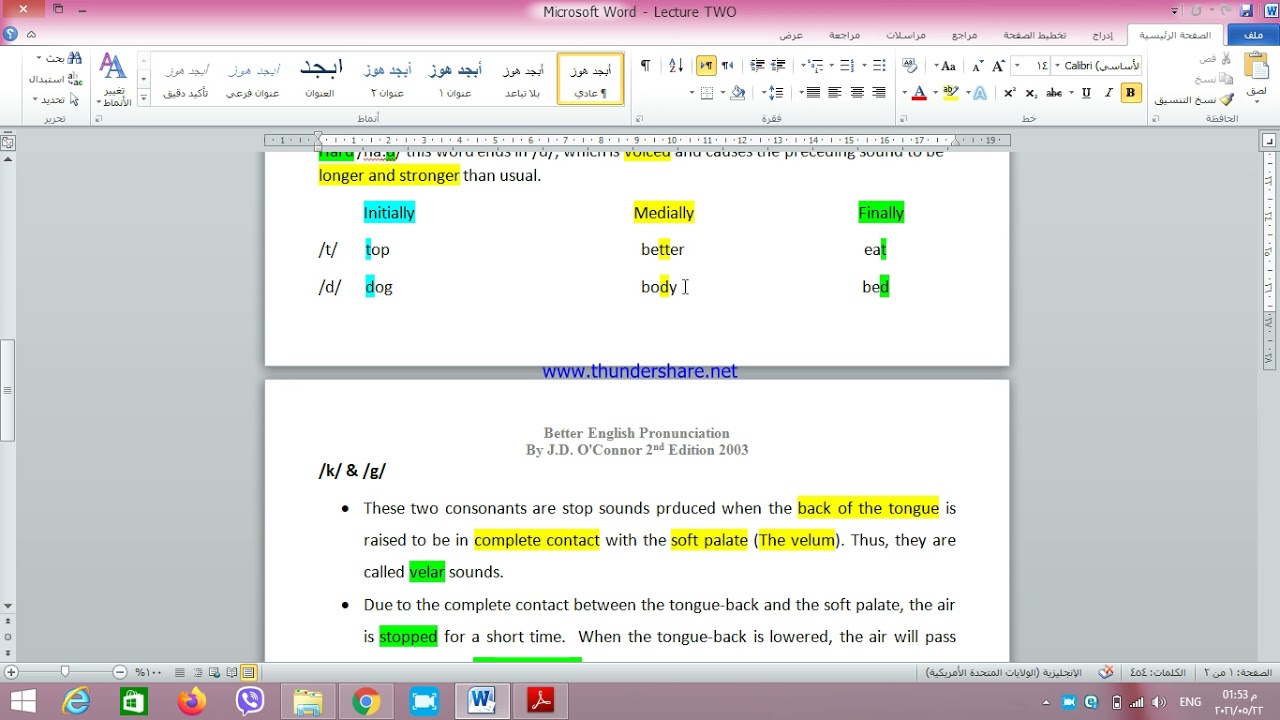Click Grow Font button

[998, 65]
